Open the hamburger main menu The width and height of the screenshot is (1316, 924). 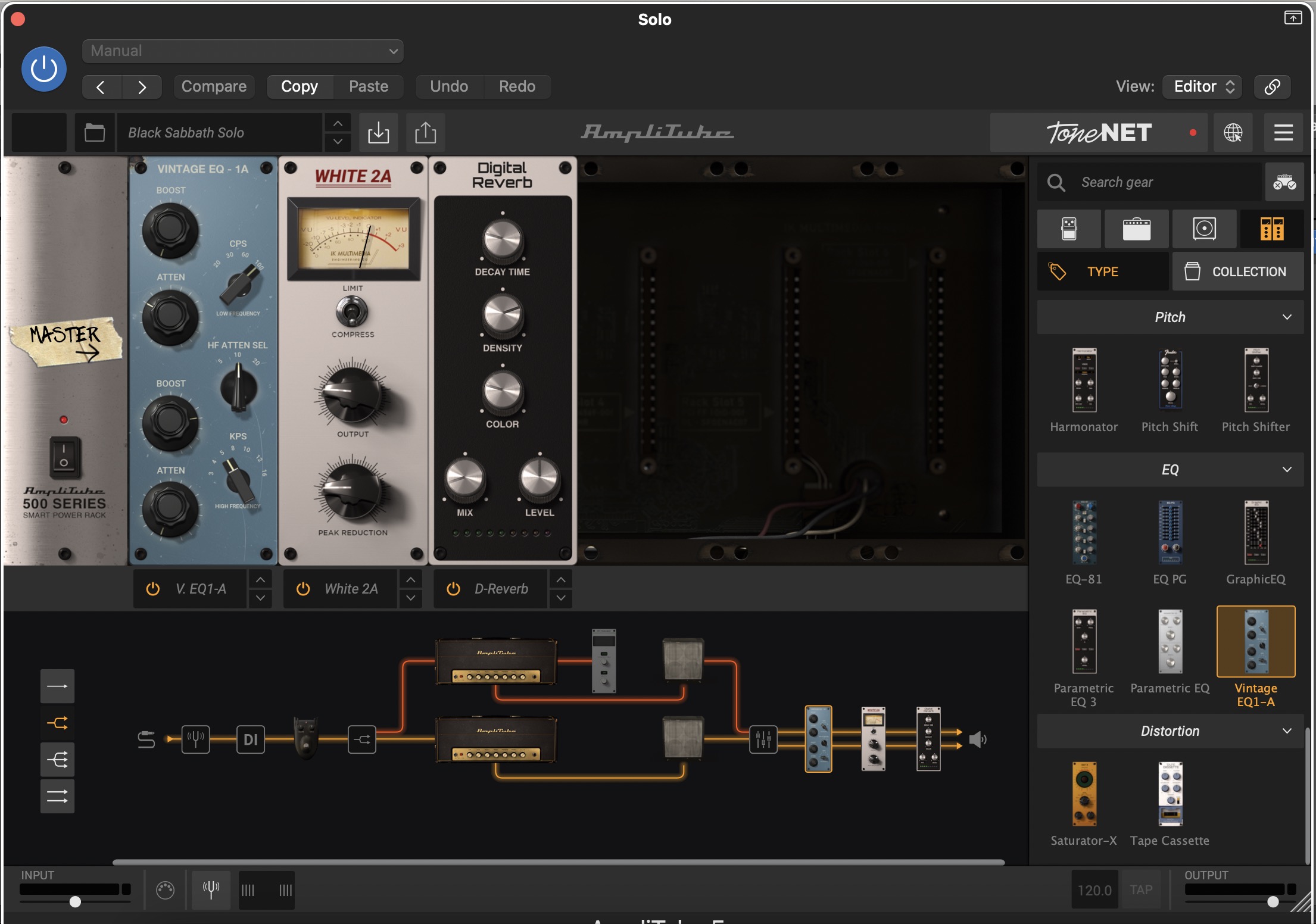point(1283,132)
